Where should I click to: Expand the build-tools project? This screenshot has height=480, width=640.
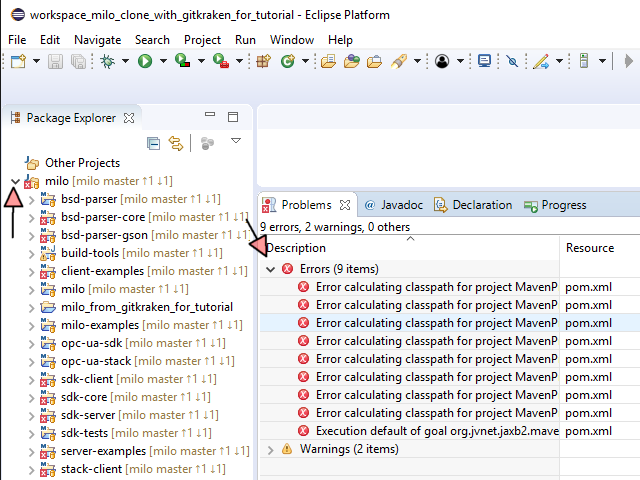click(x=31, y=253)
